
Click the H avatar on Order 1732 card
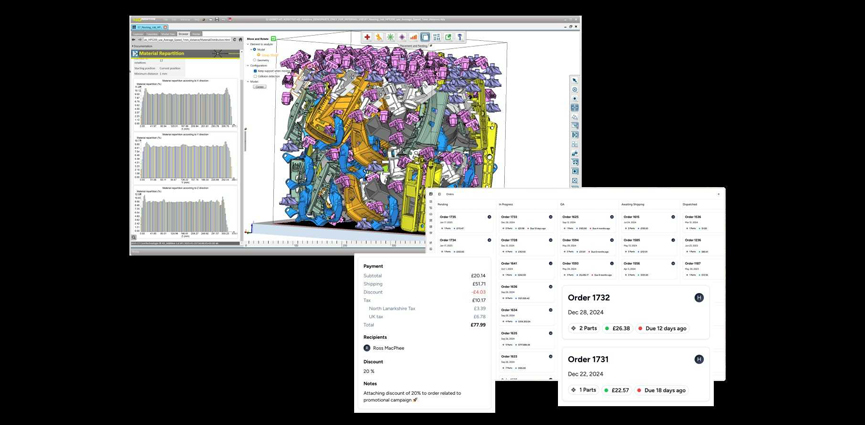tap(699, 298)
